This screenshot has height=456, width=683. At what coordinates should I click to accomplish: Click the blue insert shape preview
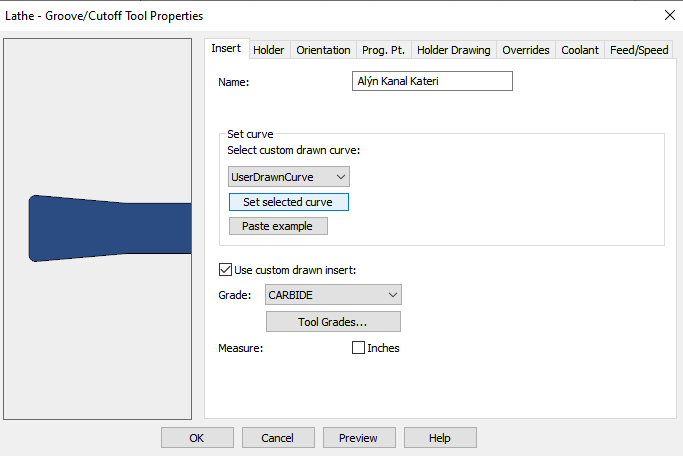[110, 228]
